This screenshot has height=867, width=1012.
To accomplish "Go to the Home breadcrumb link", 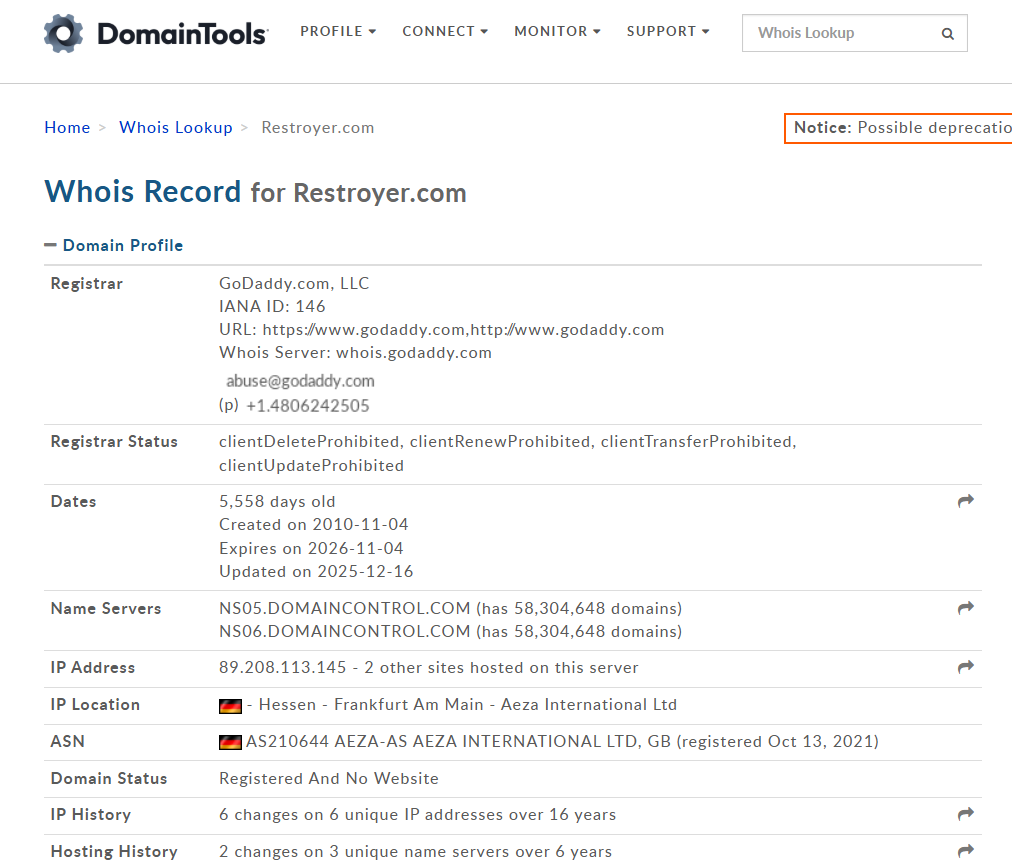I will click(67, 127).
